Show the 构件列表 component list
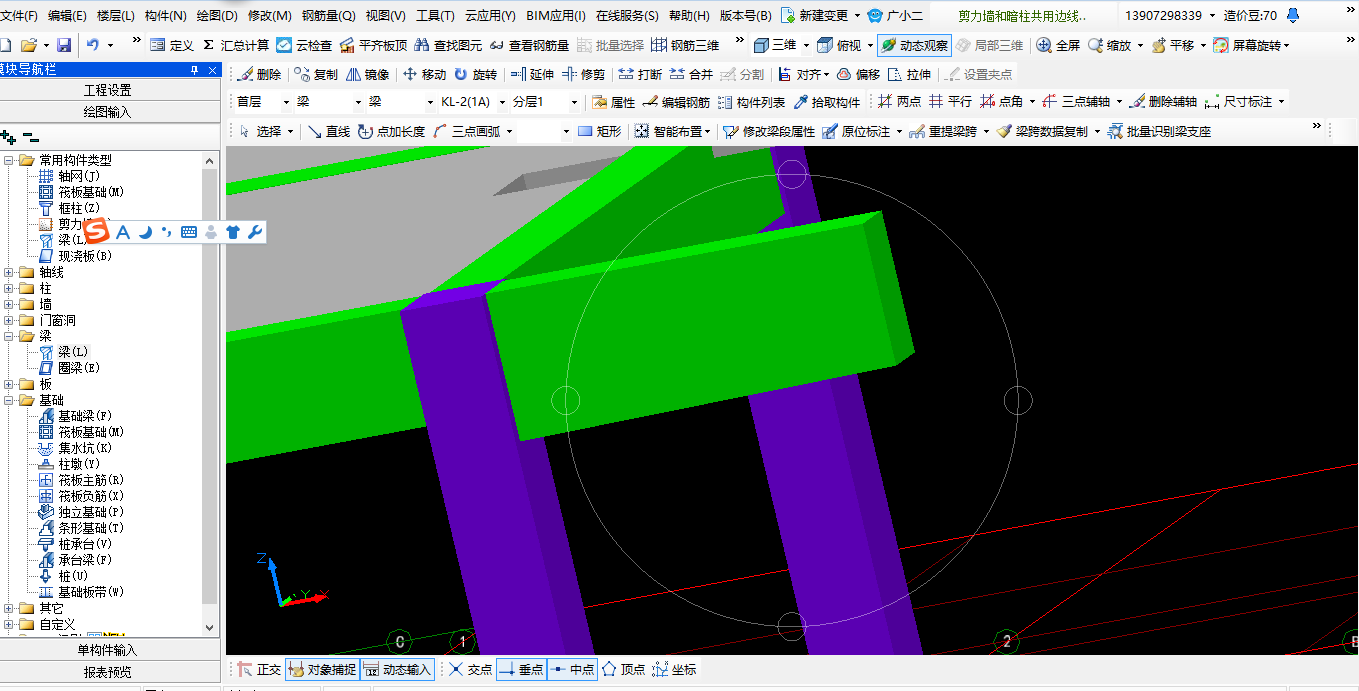The width and height of the screenshot is (1359, 691). [751, 102]
